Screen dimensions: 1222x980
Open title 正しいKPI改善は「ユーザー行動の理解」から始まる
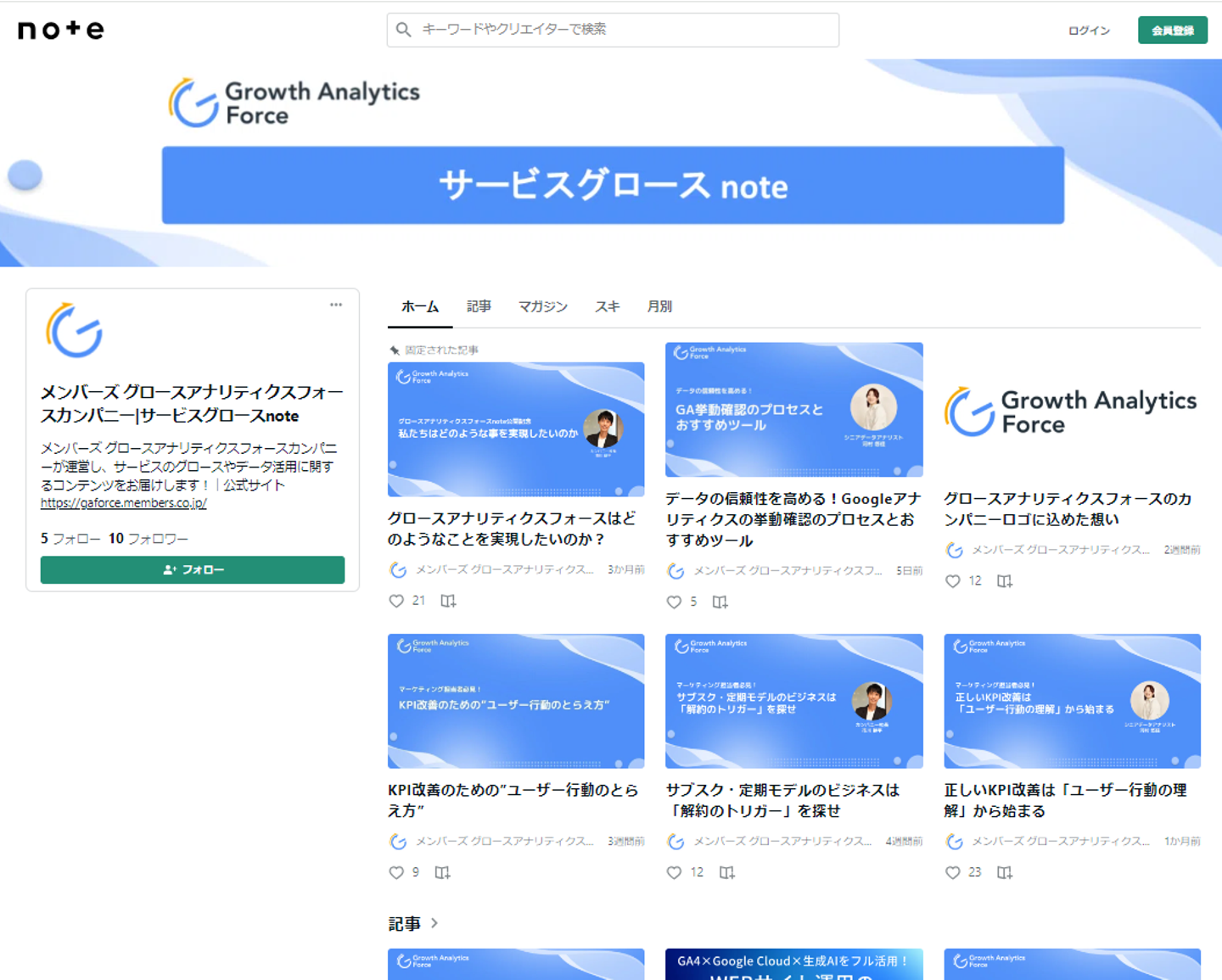coord(1066,800)
